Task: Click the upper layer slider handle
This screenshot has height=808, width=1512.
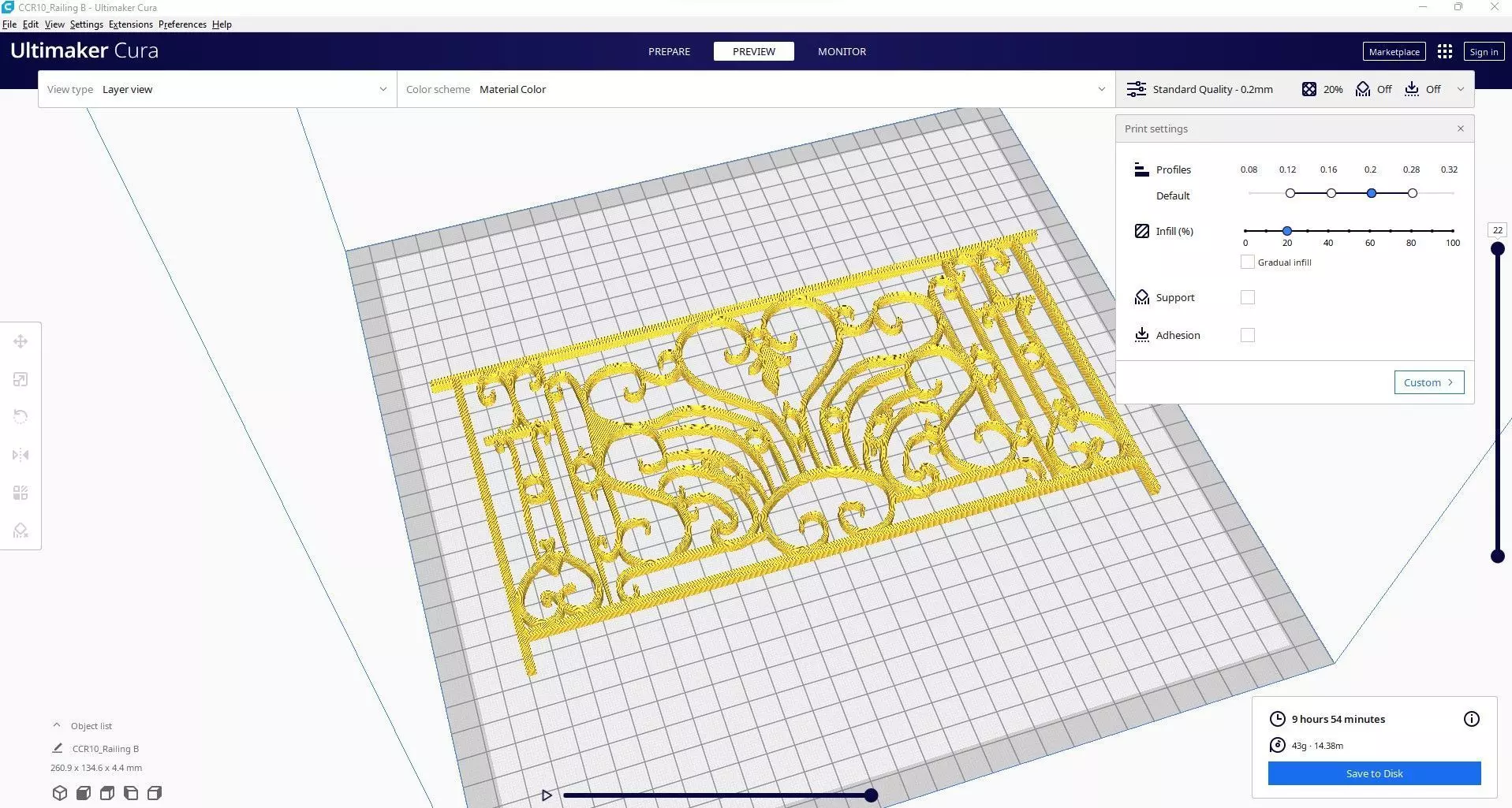Action: click(x=1497, y=249)
